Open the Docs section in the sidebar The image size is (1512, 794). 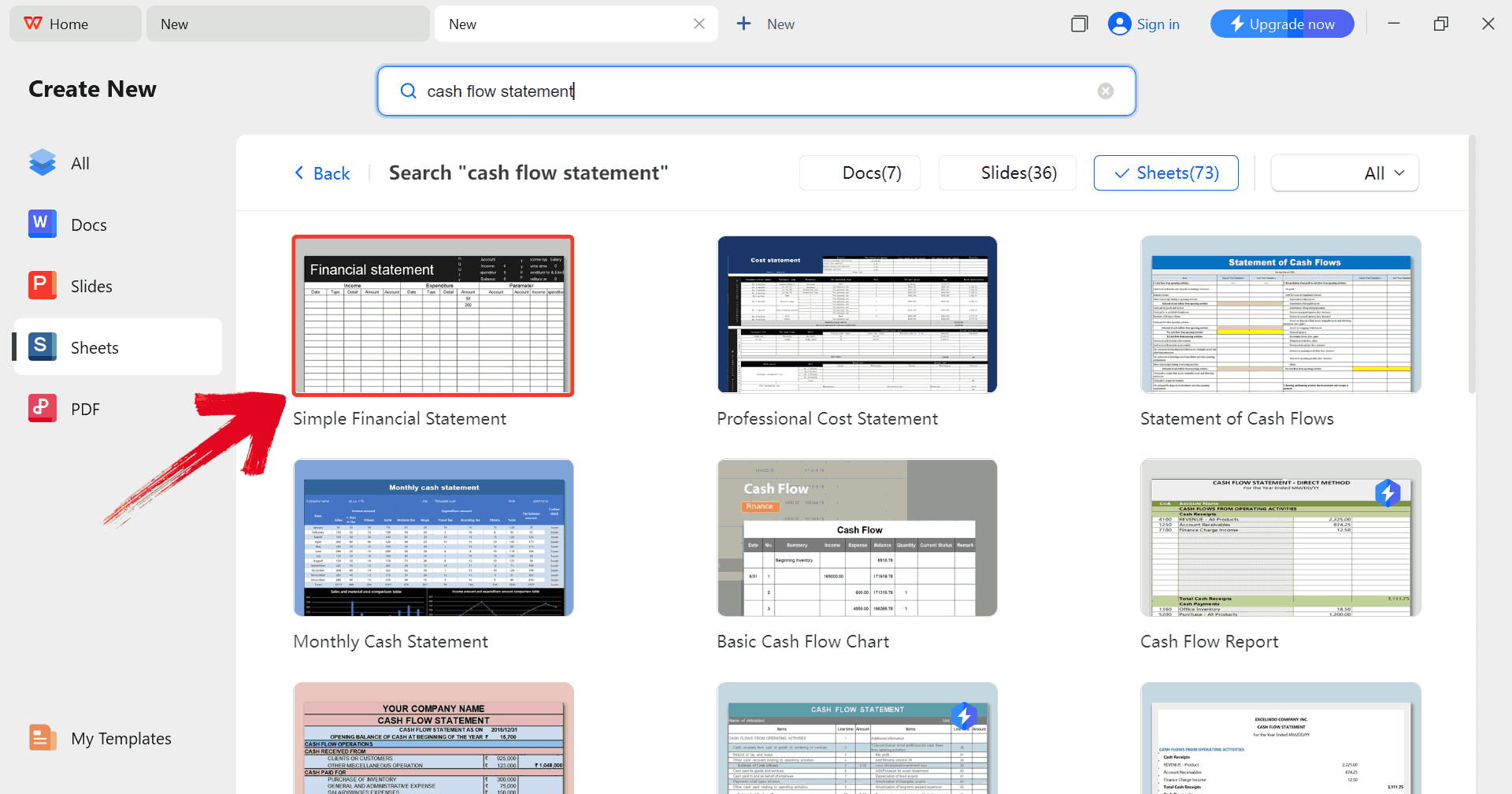(88, 224)
